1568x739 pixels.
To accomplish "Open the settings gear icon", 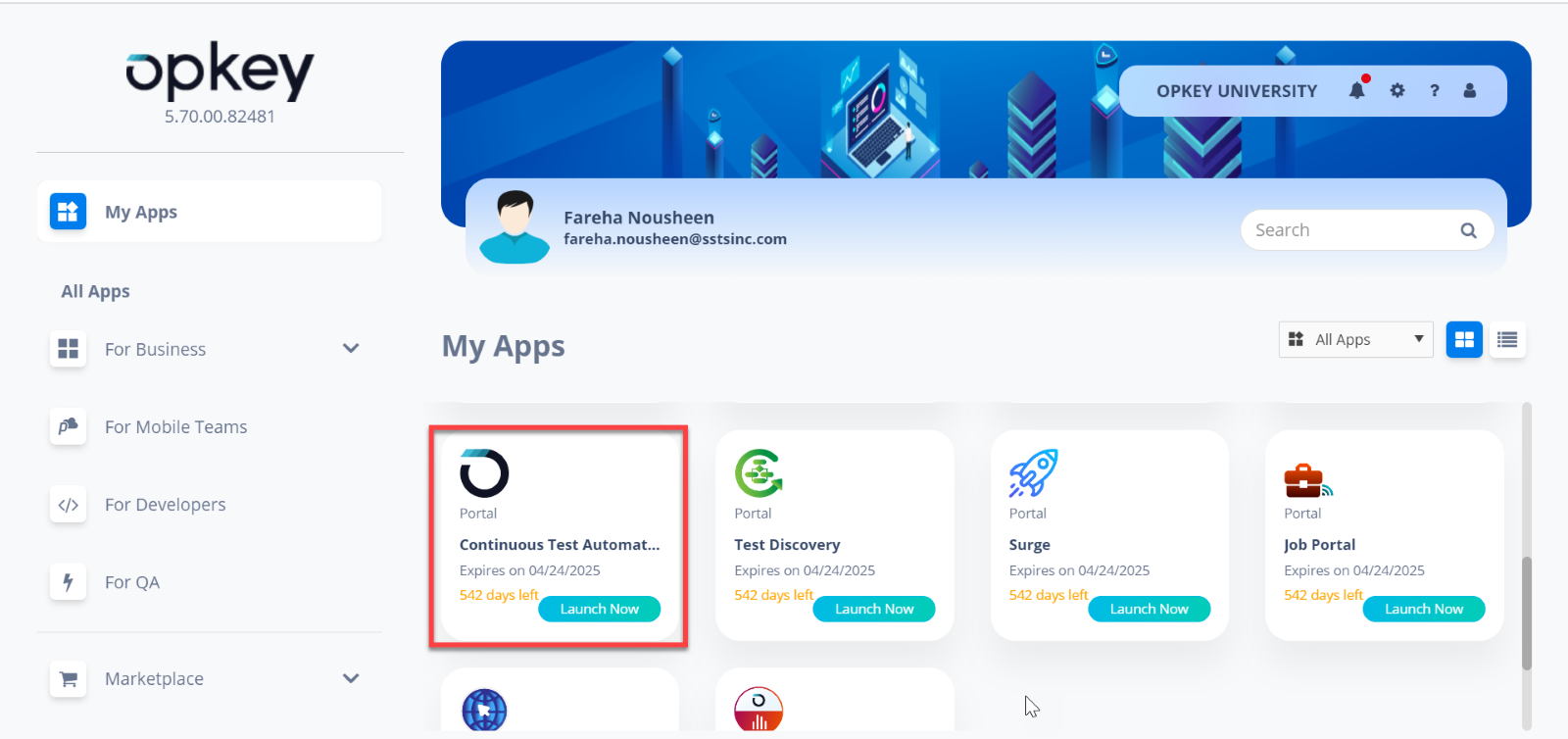I will click(1397, 90).
